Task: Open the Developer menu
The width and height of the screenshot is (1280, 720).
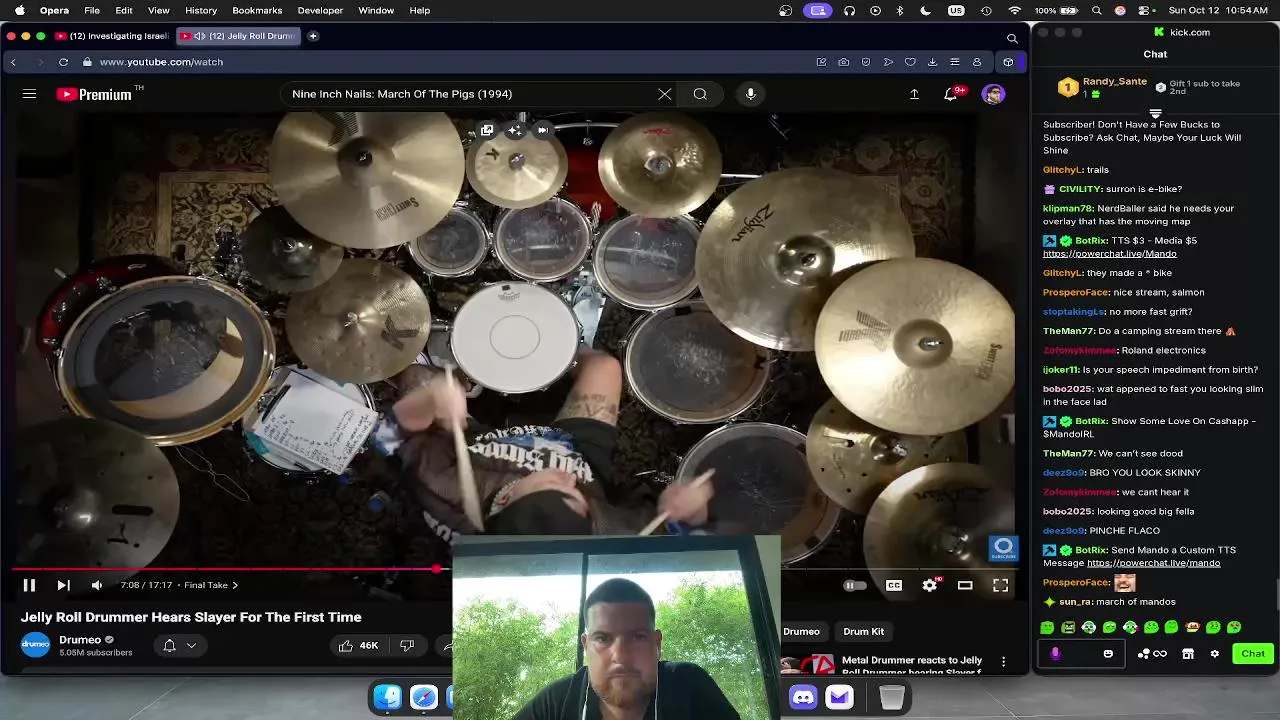Action: click(320, 10)
